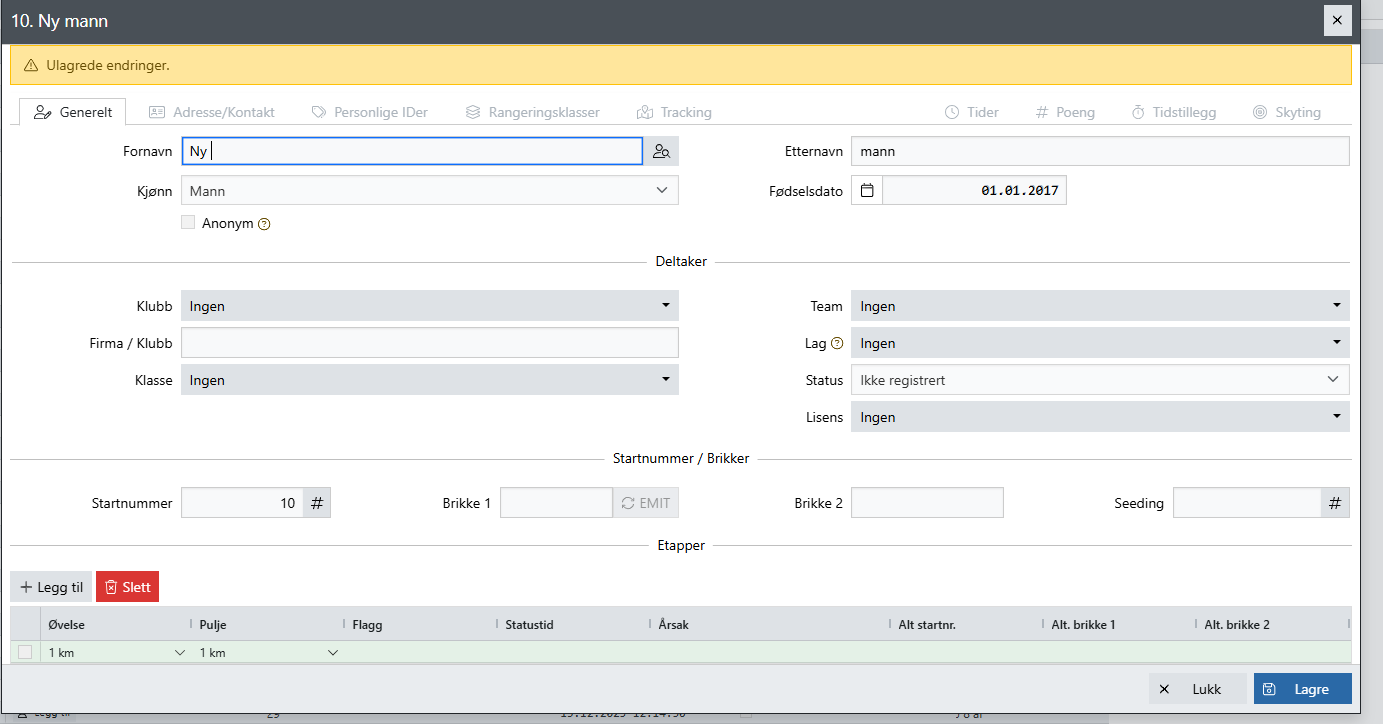Image resolution: width=1383 pixels, height=724 pixels.
Task: Open the Lisens dropdown
Action: click(1100, 417)
